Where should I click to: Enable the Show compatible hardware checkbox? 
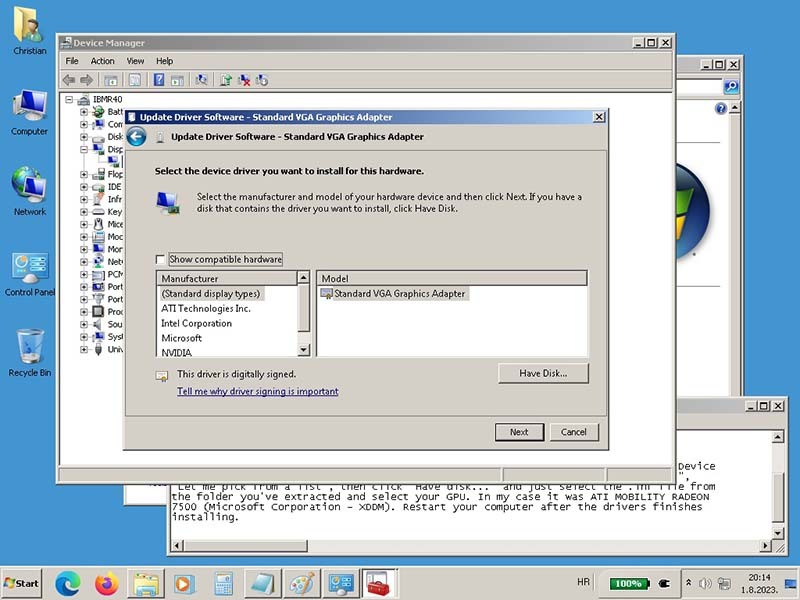161,259
